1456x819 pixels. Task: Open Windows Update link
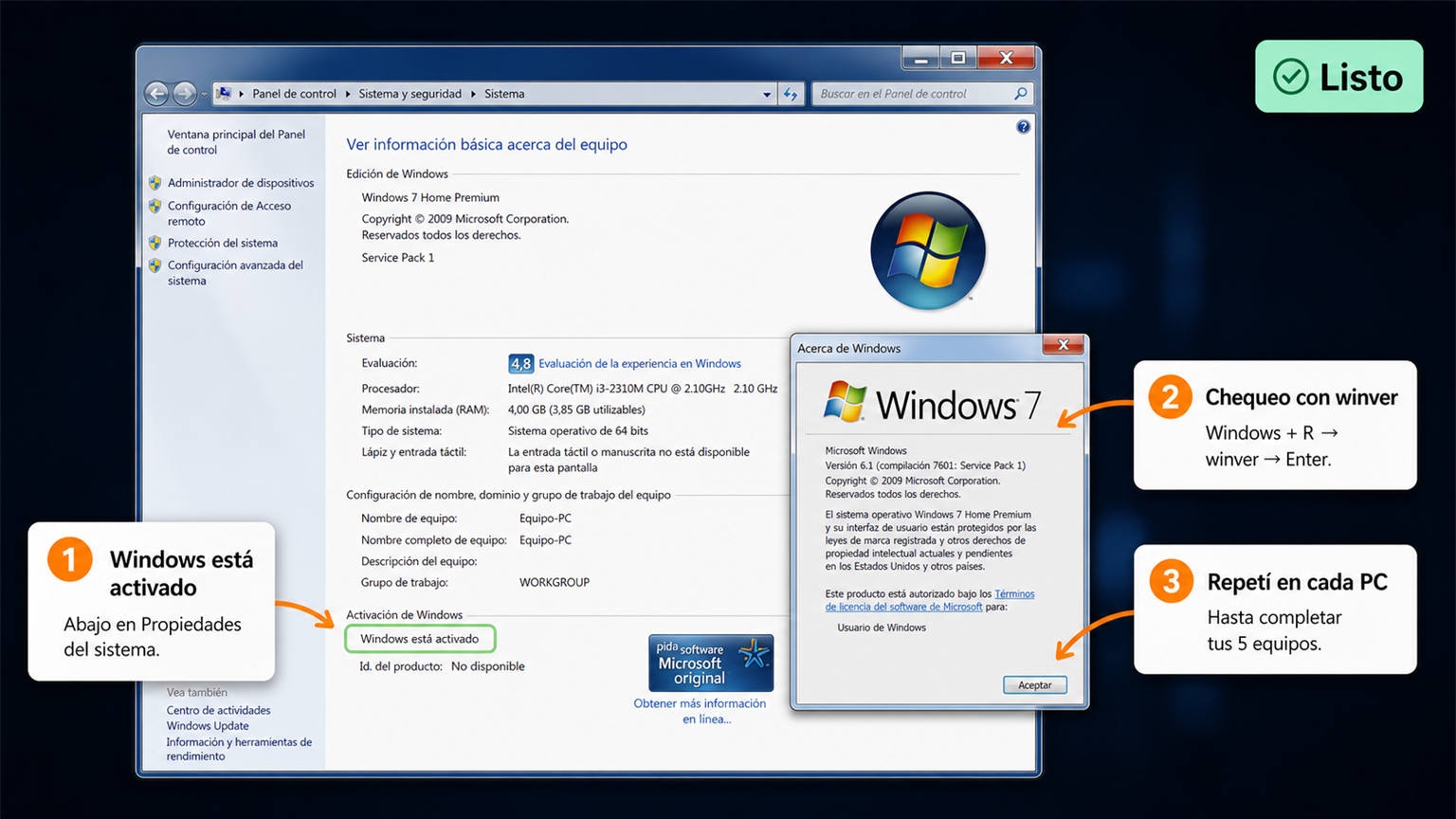pos(208,725)
